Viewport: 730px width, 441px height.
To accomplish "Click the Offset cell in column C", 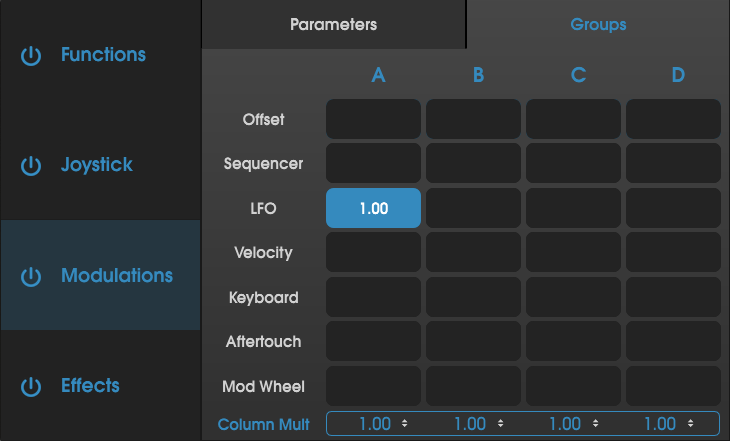I will [574, 119].
